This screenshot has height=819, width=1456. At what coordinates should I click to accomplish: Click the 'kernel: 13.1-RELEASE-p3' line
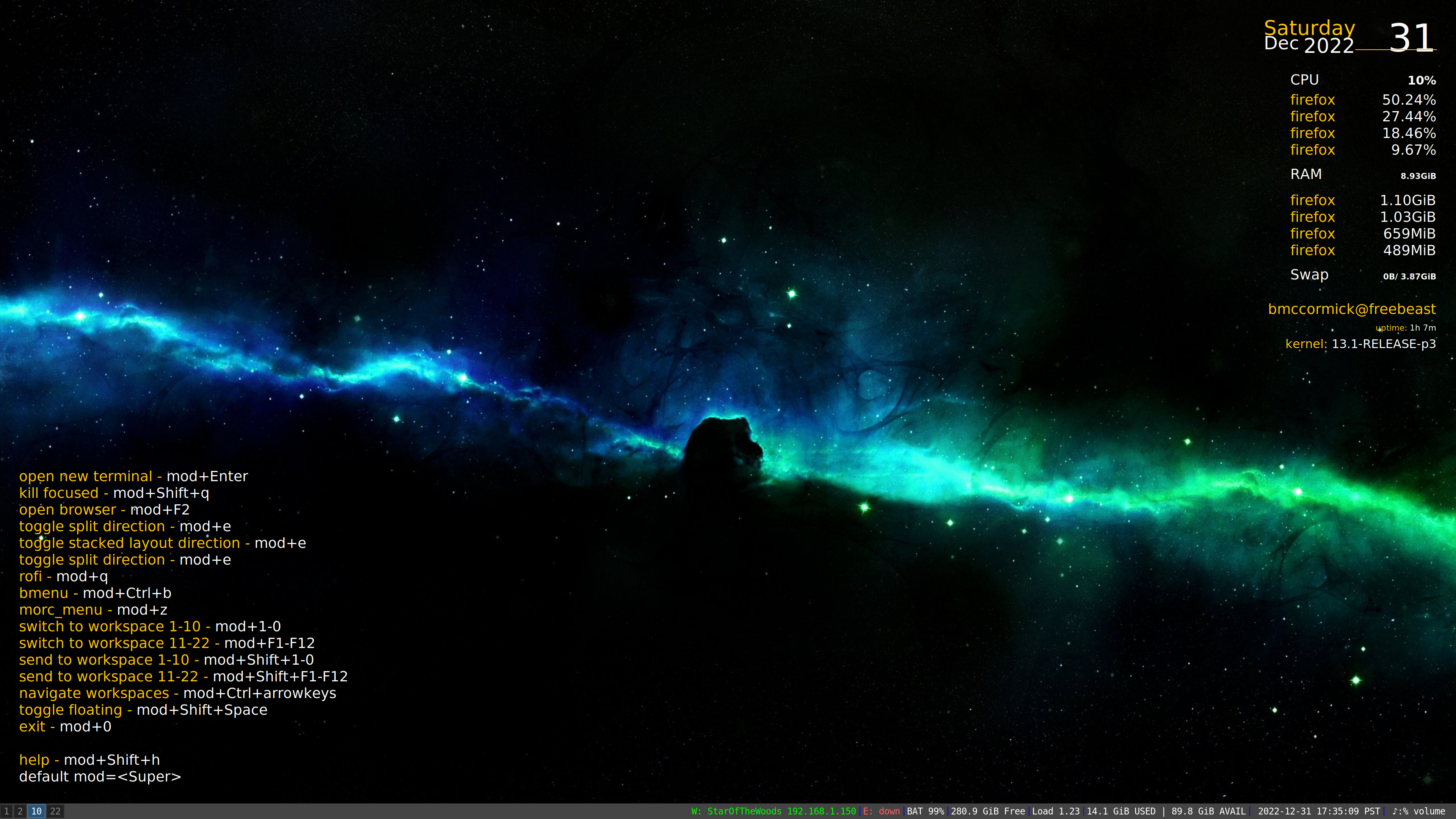(x=1360, y=344)
